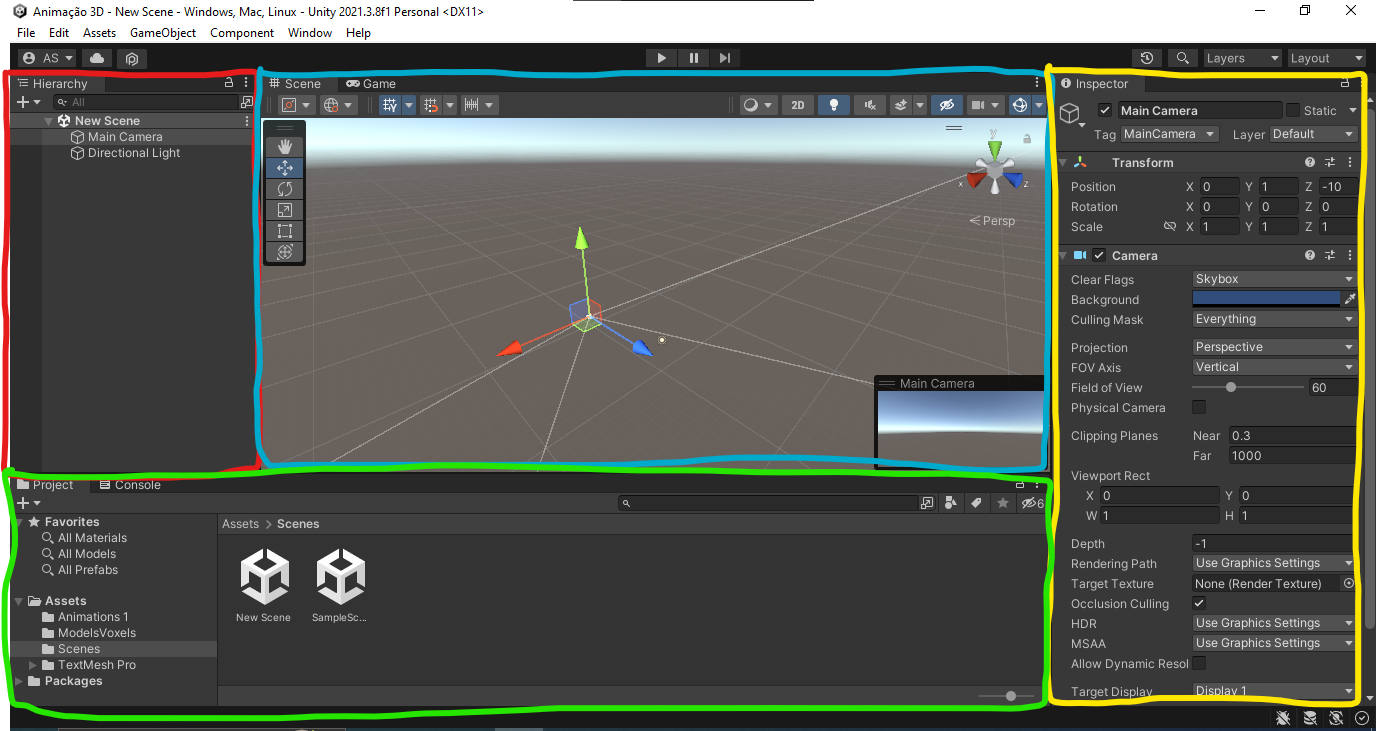Uncheck Occlusion Culling checkbox
Screen dimensions: 1376x731
1199,603
